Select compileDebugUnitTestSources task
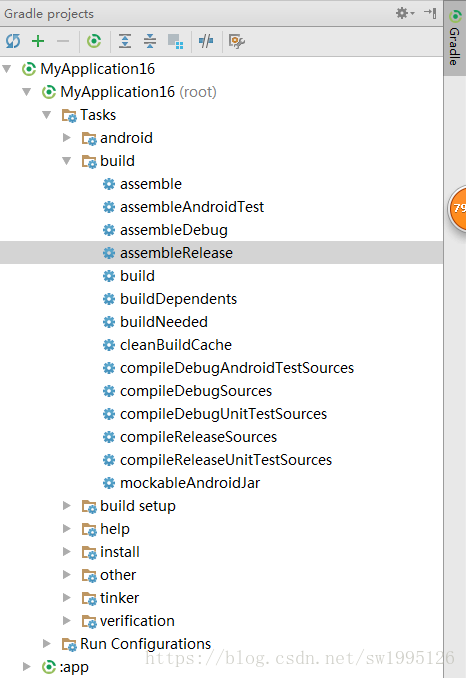This screenshot has height=678, width=466. coord(223,414)
